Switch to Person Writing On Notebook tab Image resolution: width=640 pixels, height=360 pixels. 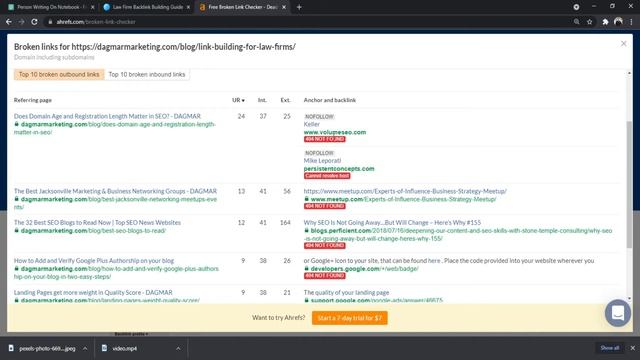point(47,7)
